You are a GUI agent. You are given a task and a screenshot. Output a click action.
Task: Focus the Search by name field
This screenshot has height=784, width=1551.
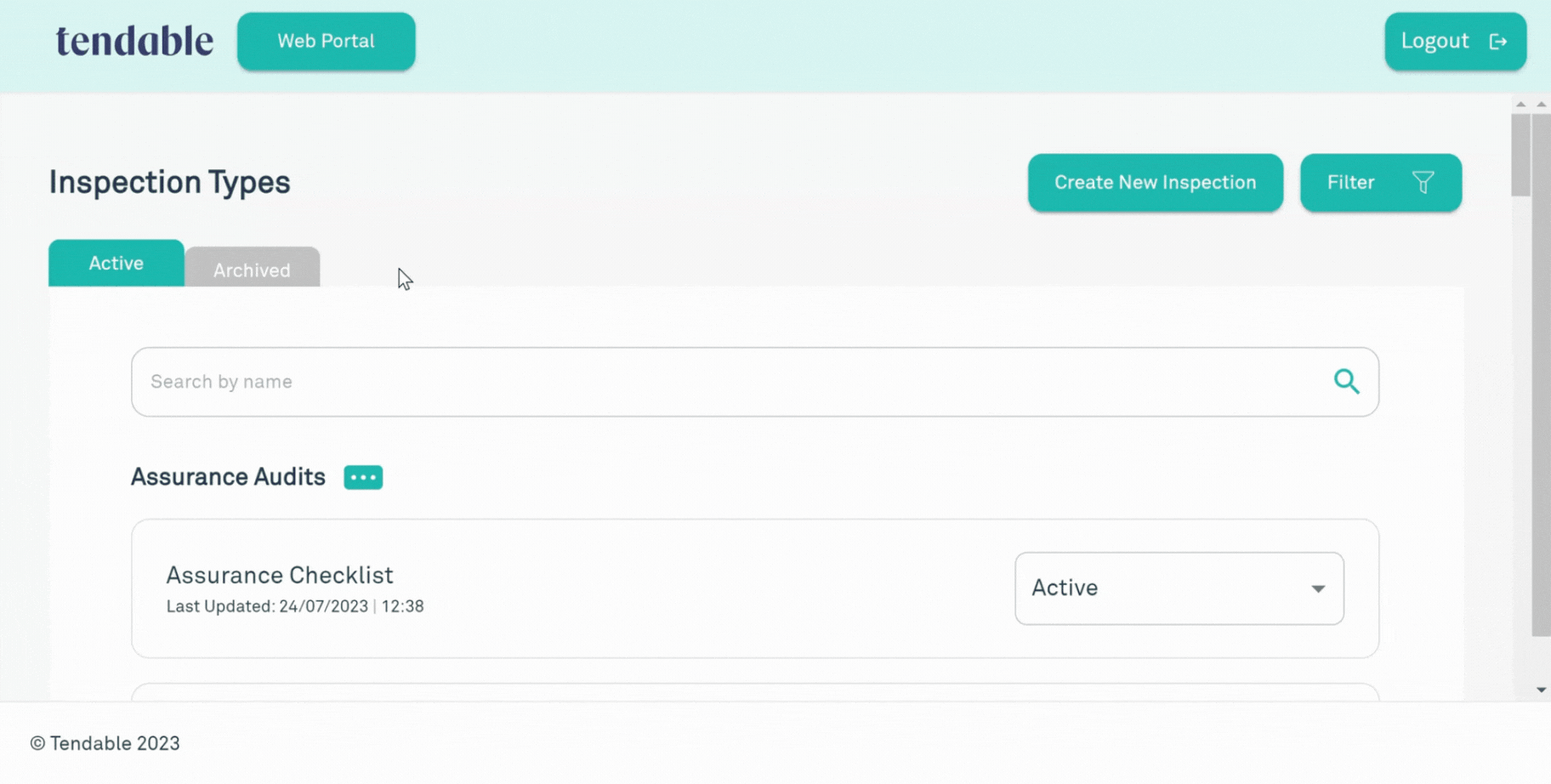pyautogui.click(x=731, y=382)
